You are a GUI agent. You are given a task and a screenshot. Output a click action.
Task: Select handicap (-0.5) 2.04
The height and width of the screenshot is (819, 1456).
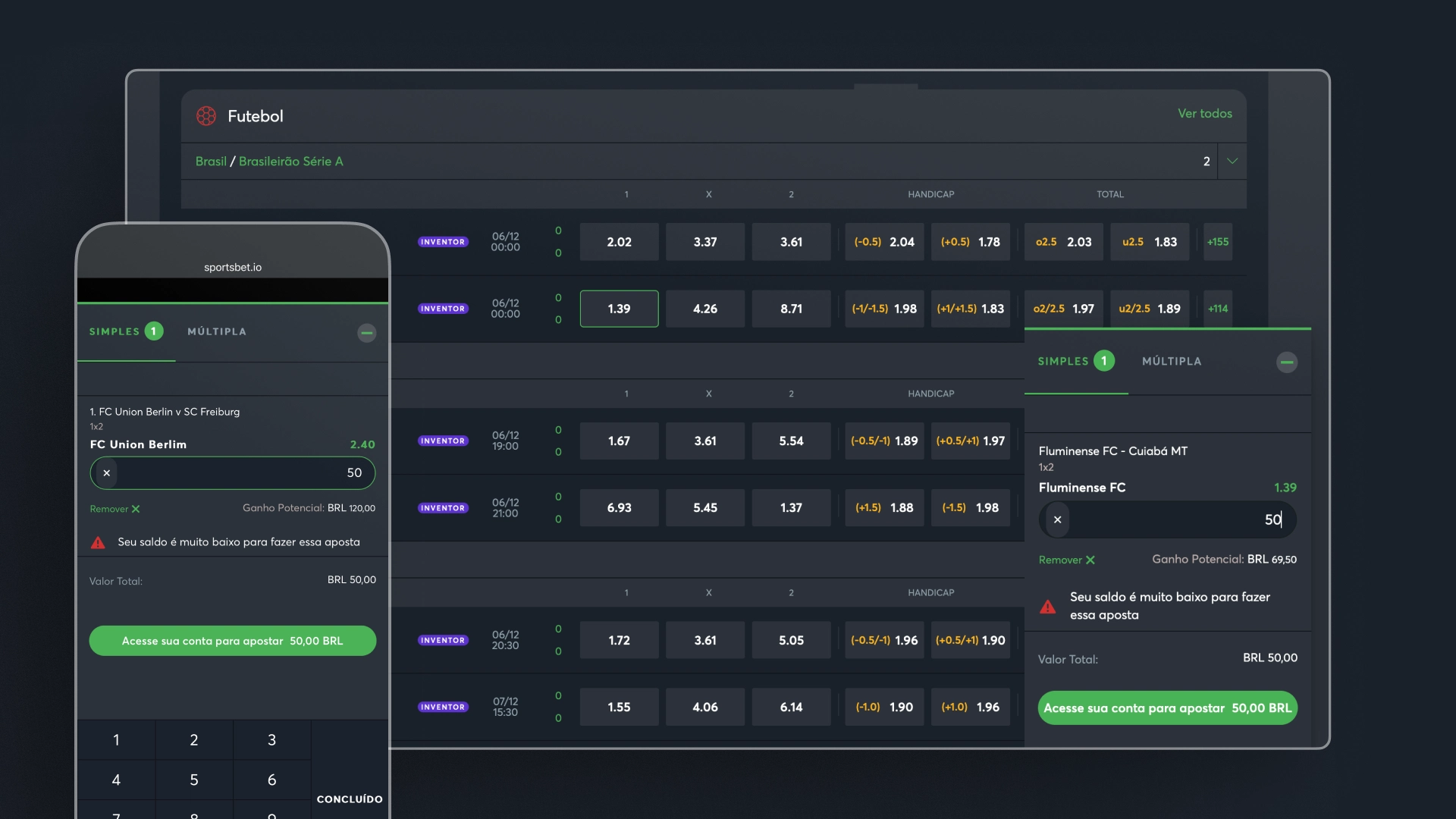coord(884,242)
